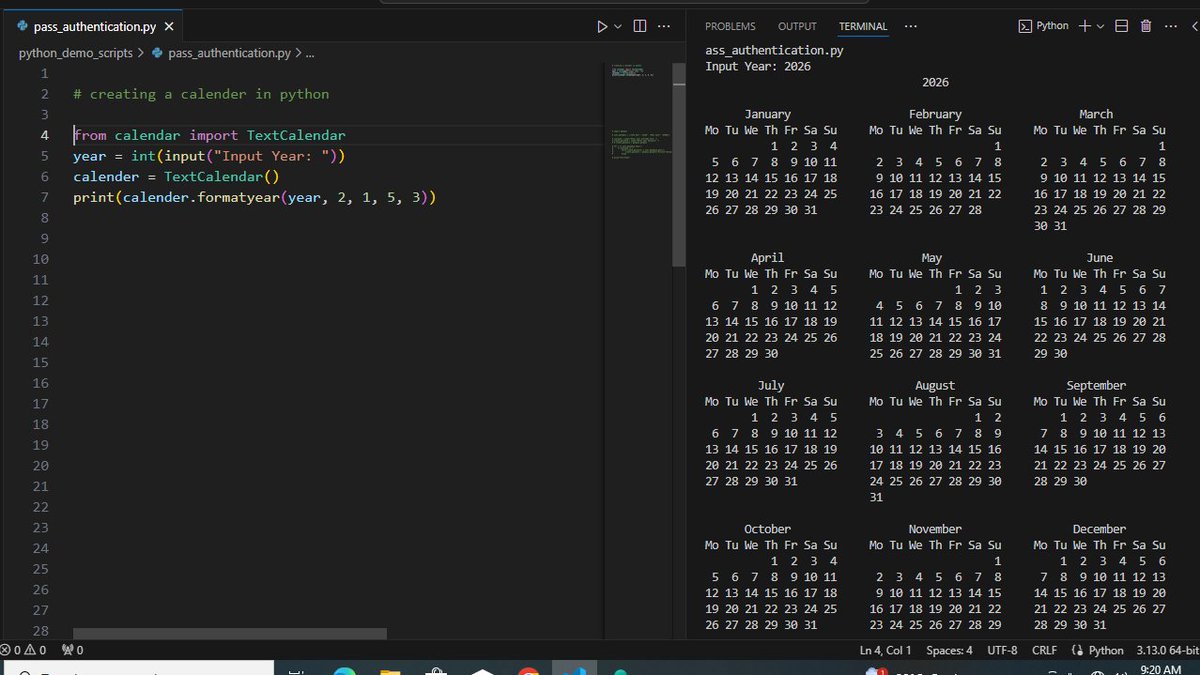Click the editor horizontal scrollbar
The image size is (1200, 675).
pos(230,633)
